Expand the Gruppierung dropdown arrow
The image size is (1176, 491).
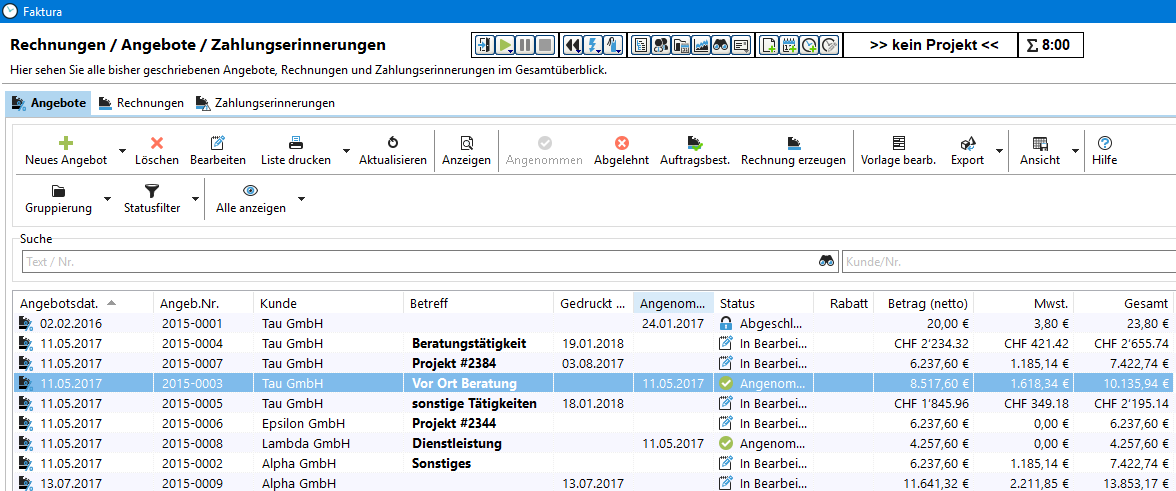click(107, 199)
